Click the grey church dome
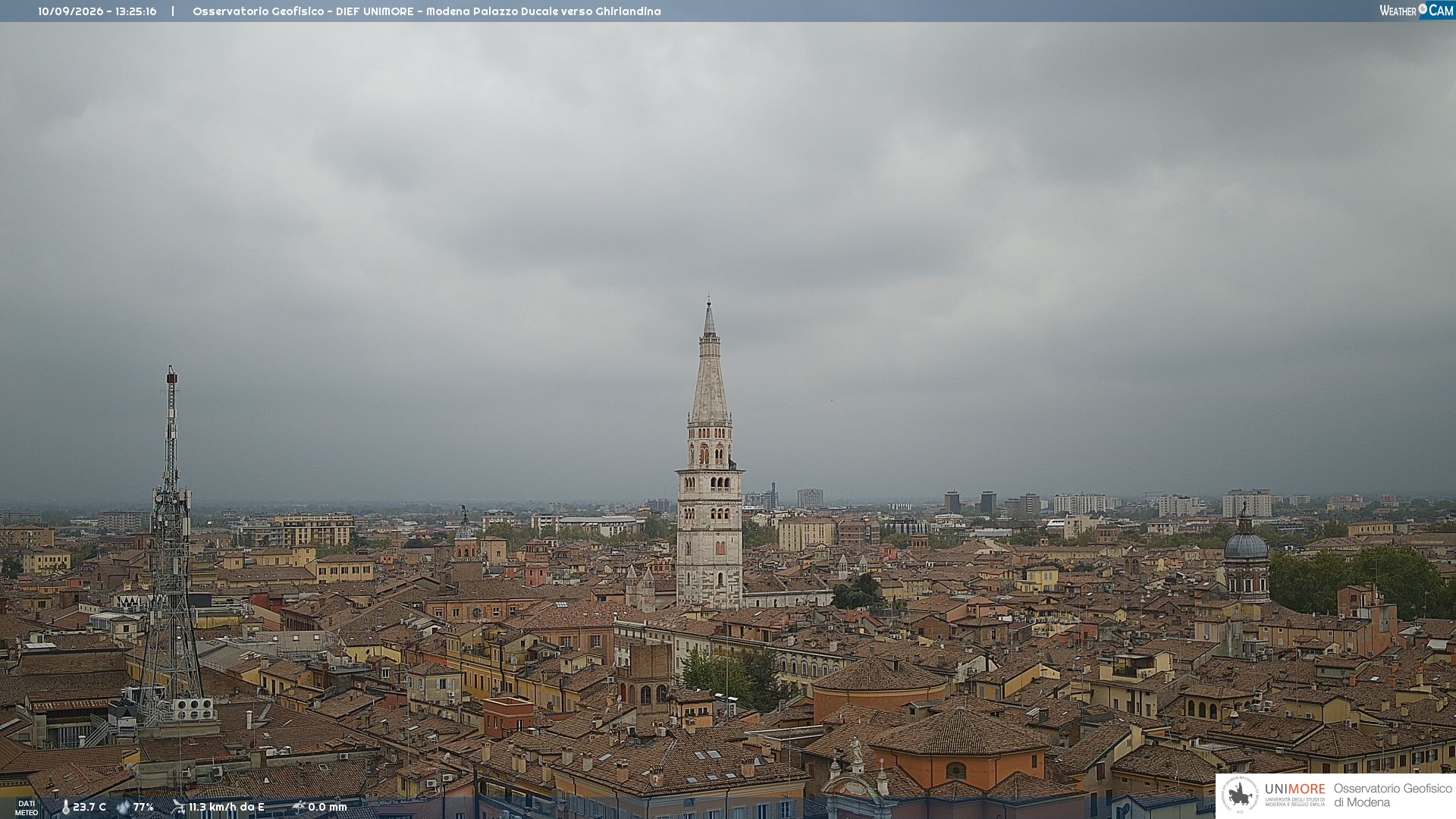 (1246, 544)
